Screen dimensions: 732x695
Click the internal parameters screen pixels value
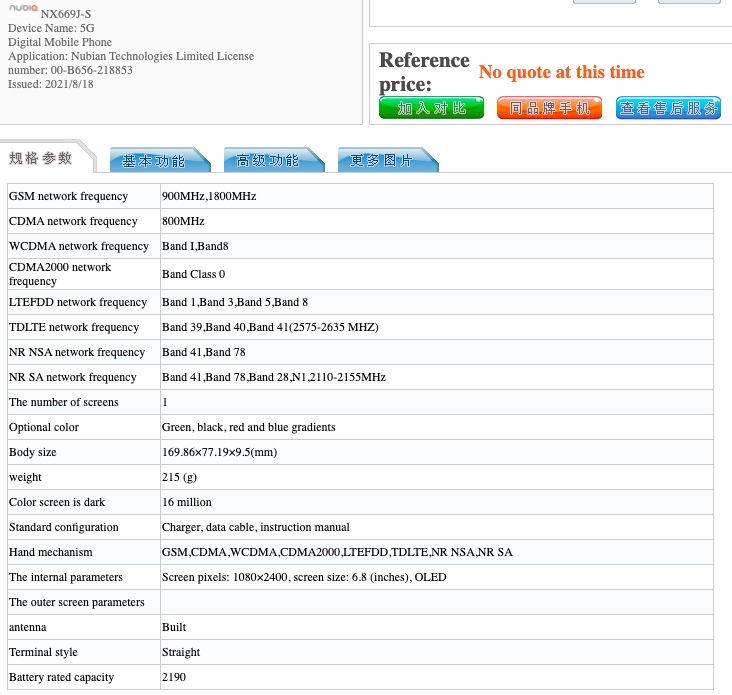tap(304, 577)
